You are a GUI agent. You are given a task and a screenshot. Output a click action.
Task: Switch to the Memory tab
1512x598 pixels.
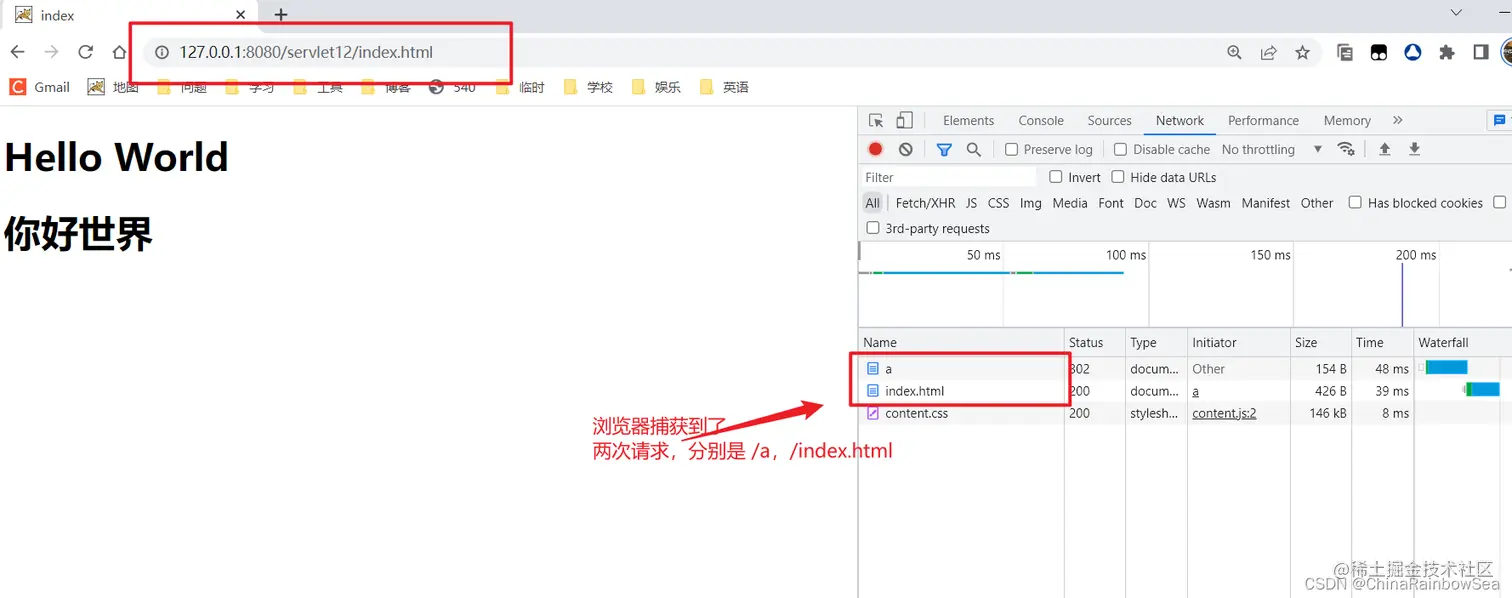1347,120
